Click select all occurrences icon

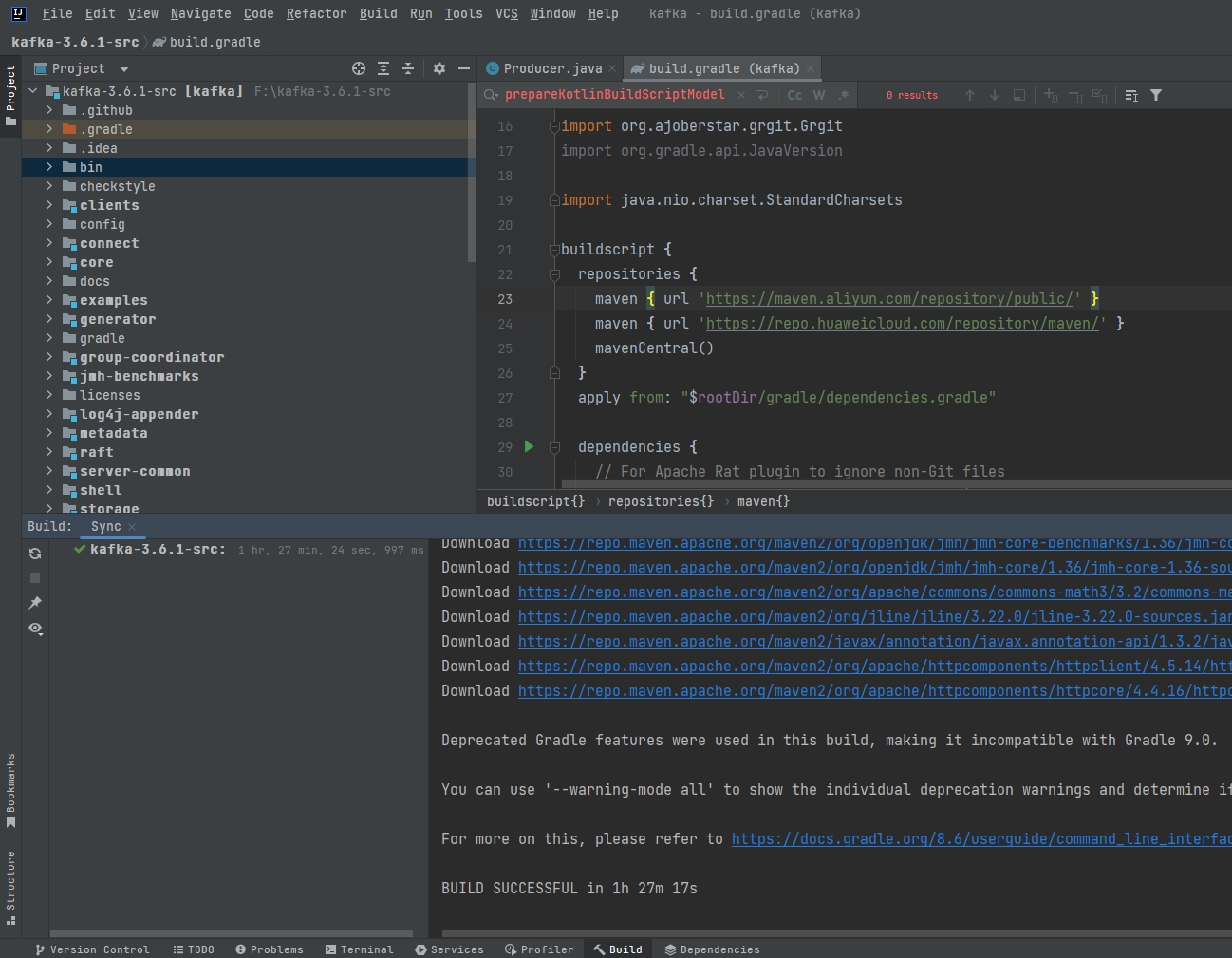[x=1100, y=95]
